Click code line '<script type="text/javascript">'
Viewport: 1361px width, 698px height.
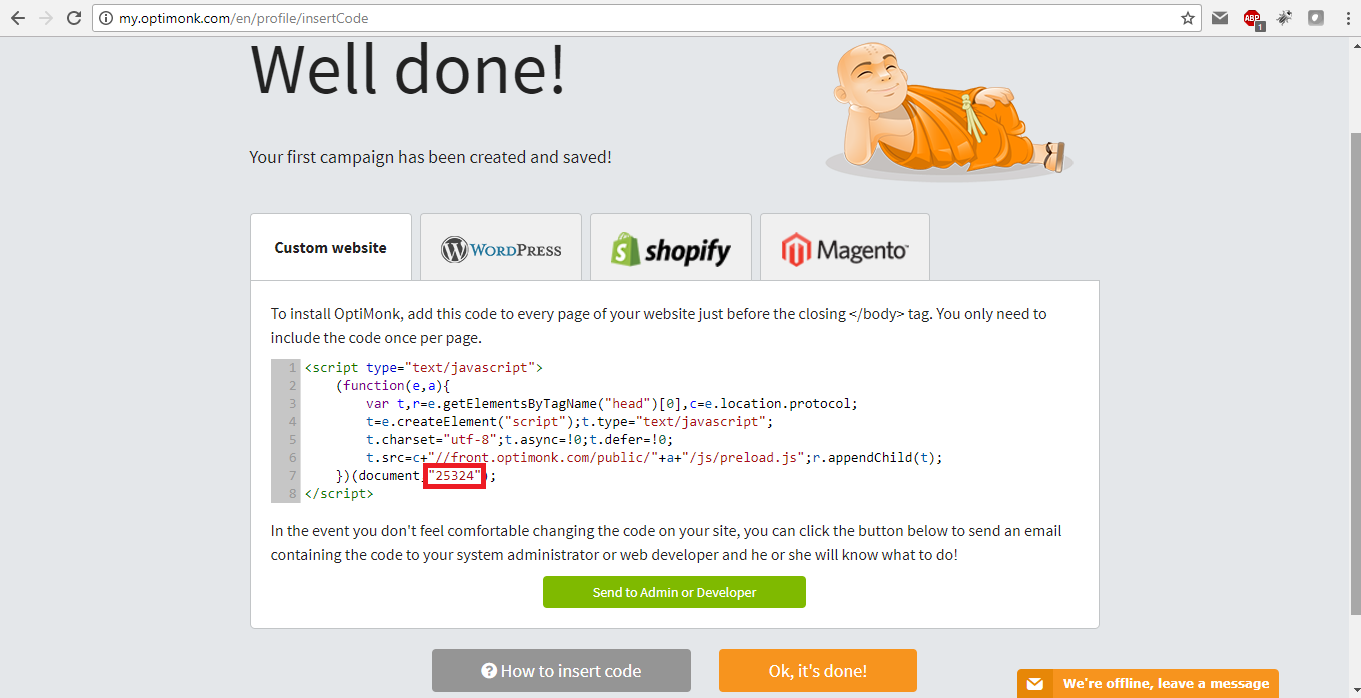point(424,368)
